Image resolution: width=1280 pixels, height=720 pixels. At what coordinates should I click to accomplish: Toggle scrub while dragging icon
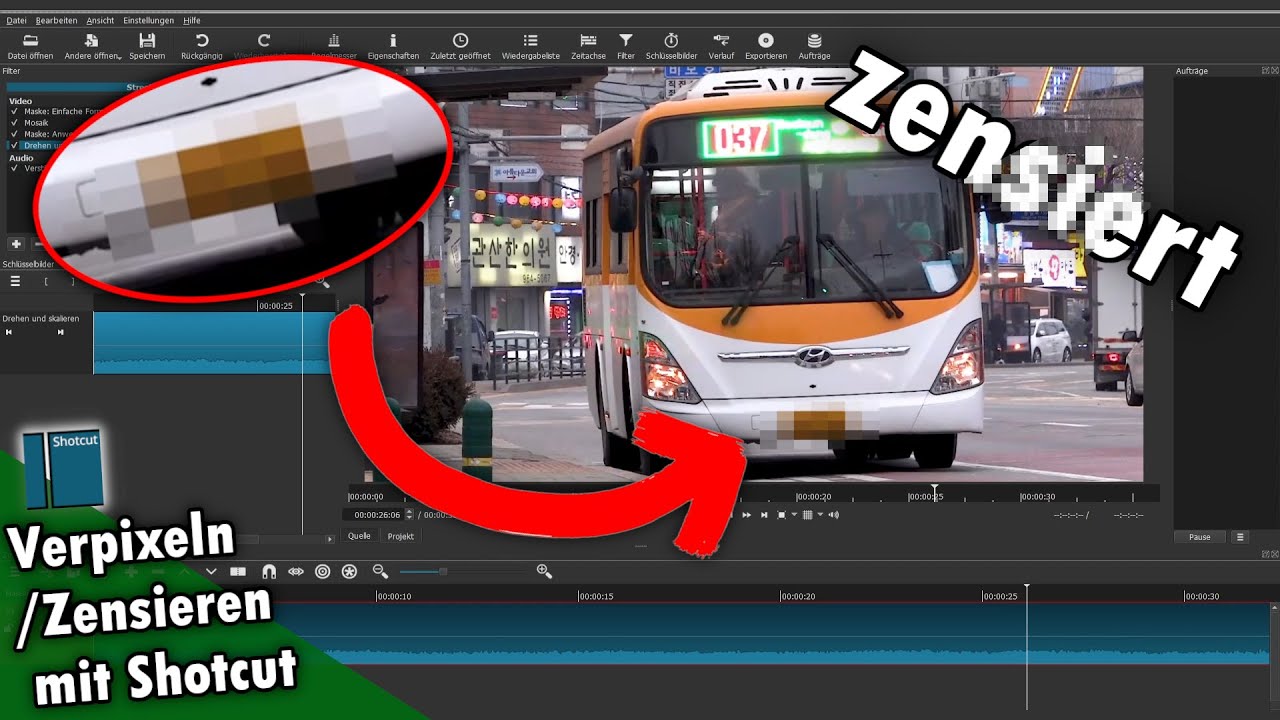[296, 571]
